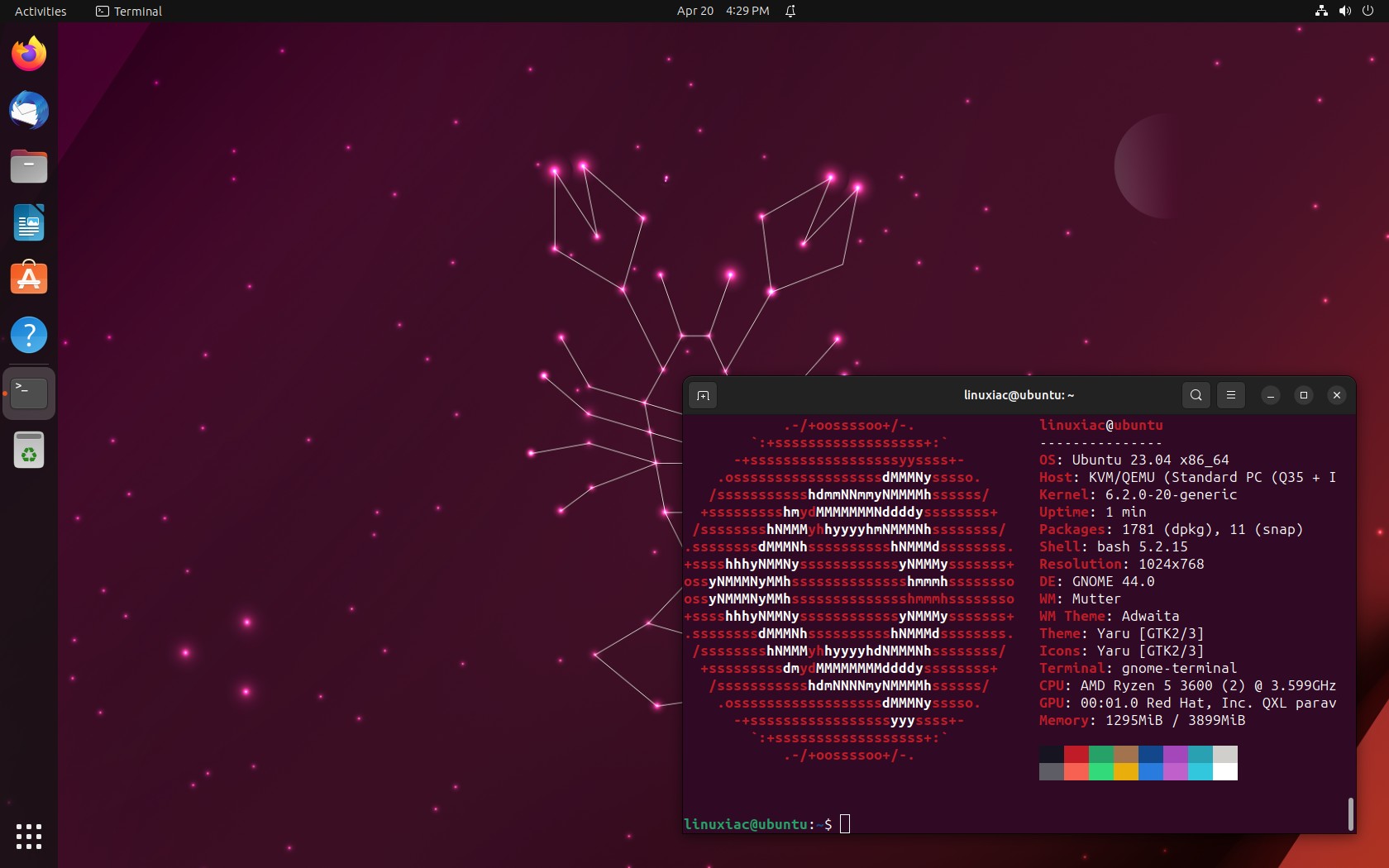Click the 'Icons: Yaru [GTK2/3]' line
Screen dimensions: 1389x868
tap(1121, 651)
